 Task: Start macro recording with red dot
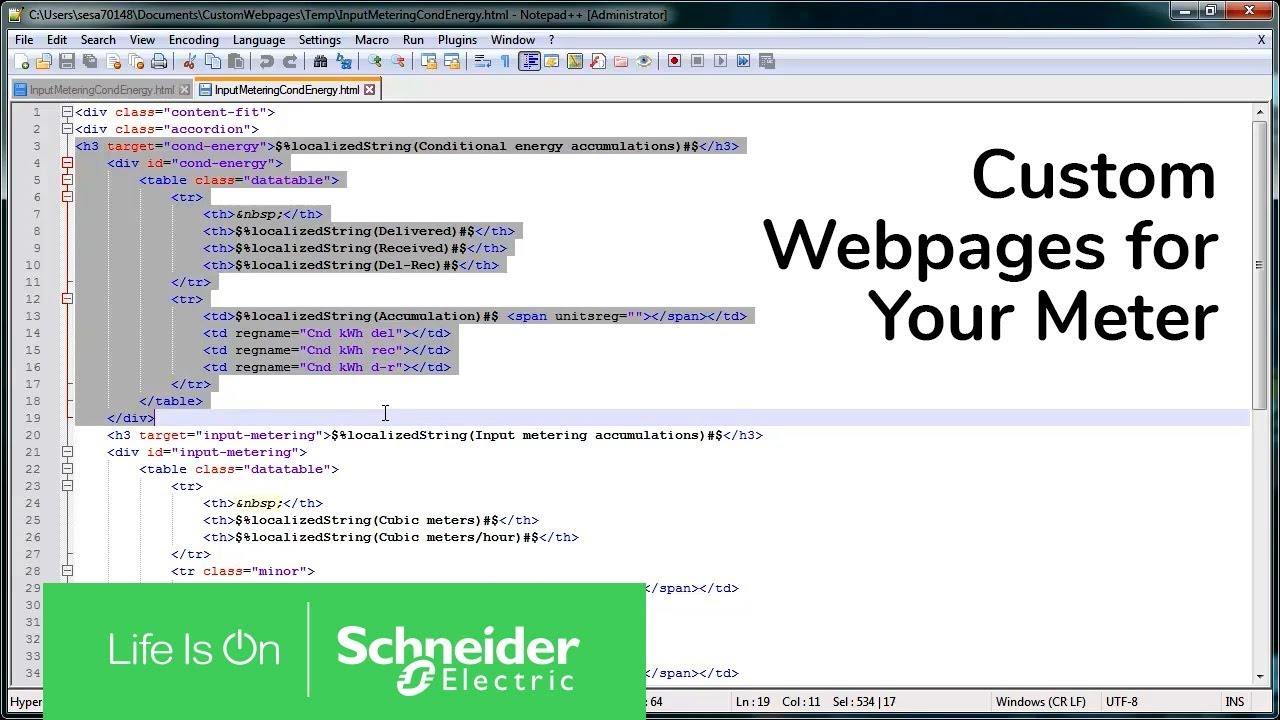point(674,61)
